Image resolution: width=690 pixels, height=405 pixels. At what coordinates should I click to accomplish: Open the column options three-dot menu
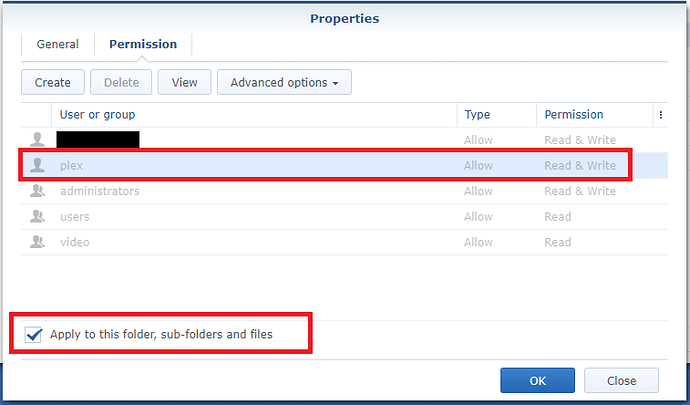[661, 115]
